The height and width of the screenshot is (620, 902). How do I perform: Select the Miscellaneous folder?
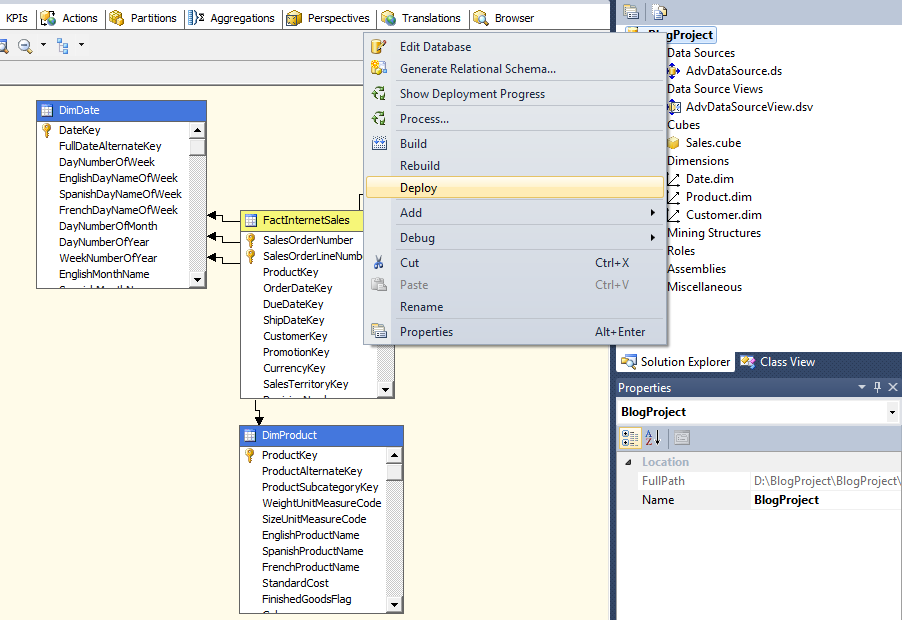(x=705, y=287)
